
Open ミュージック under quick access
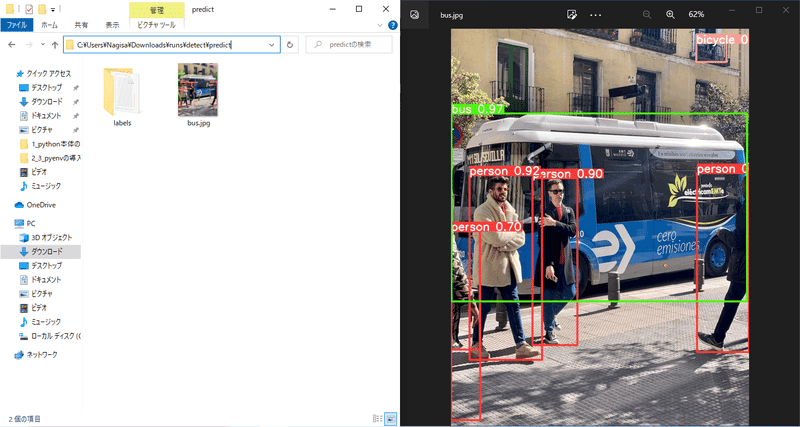pos(40,186)
